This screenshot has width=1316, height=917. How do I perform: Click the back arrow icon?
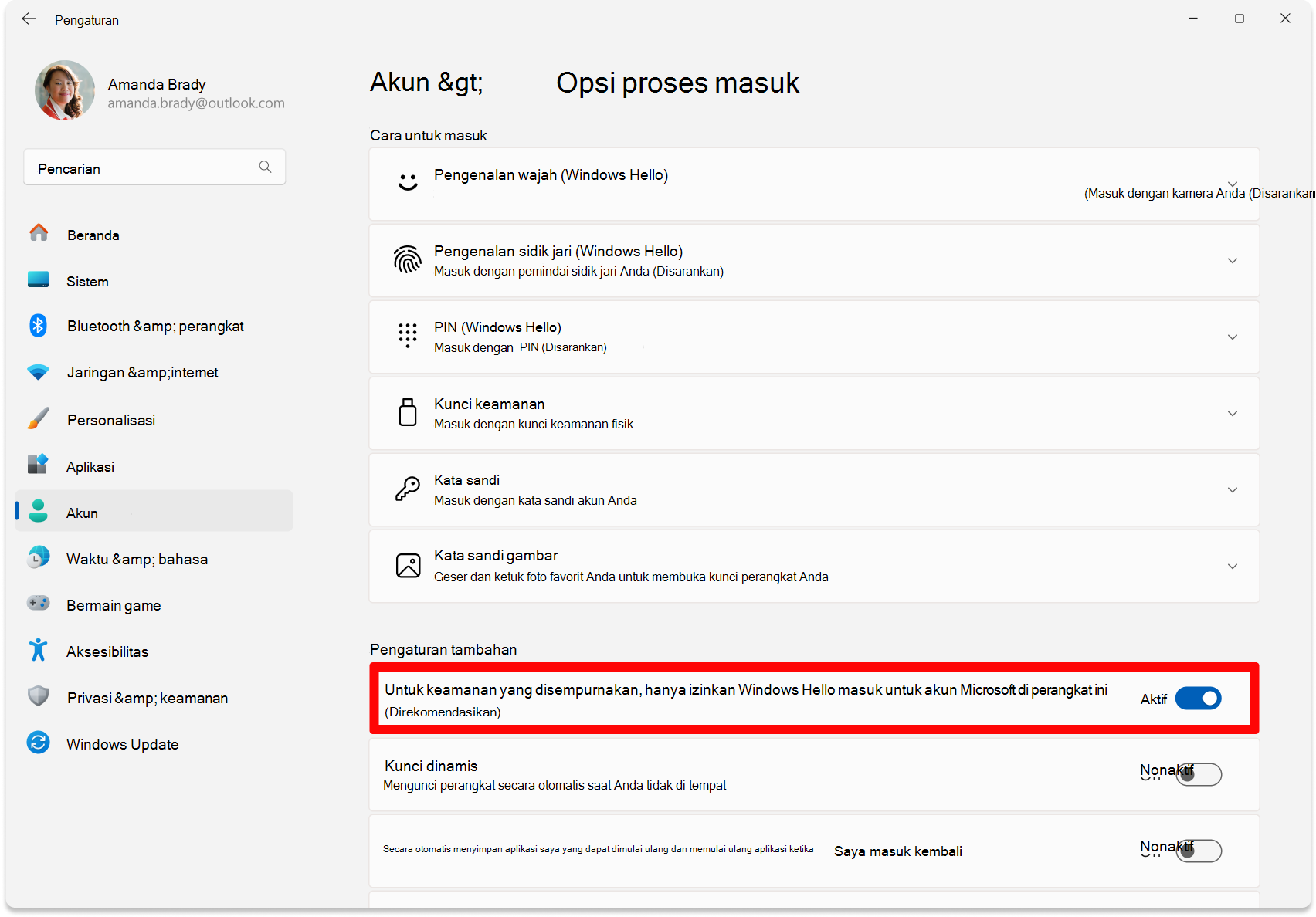[29, 19]
